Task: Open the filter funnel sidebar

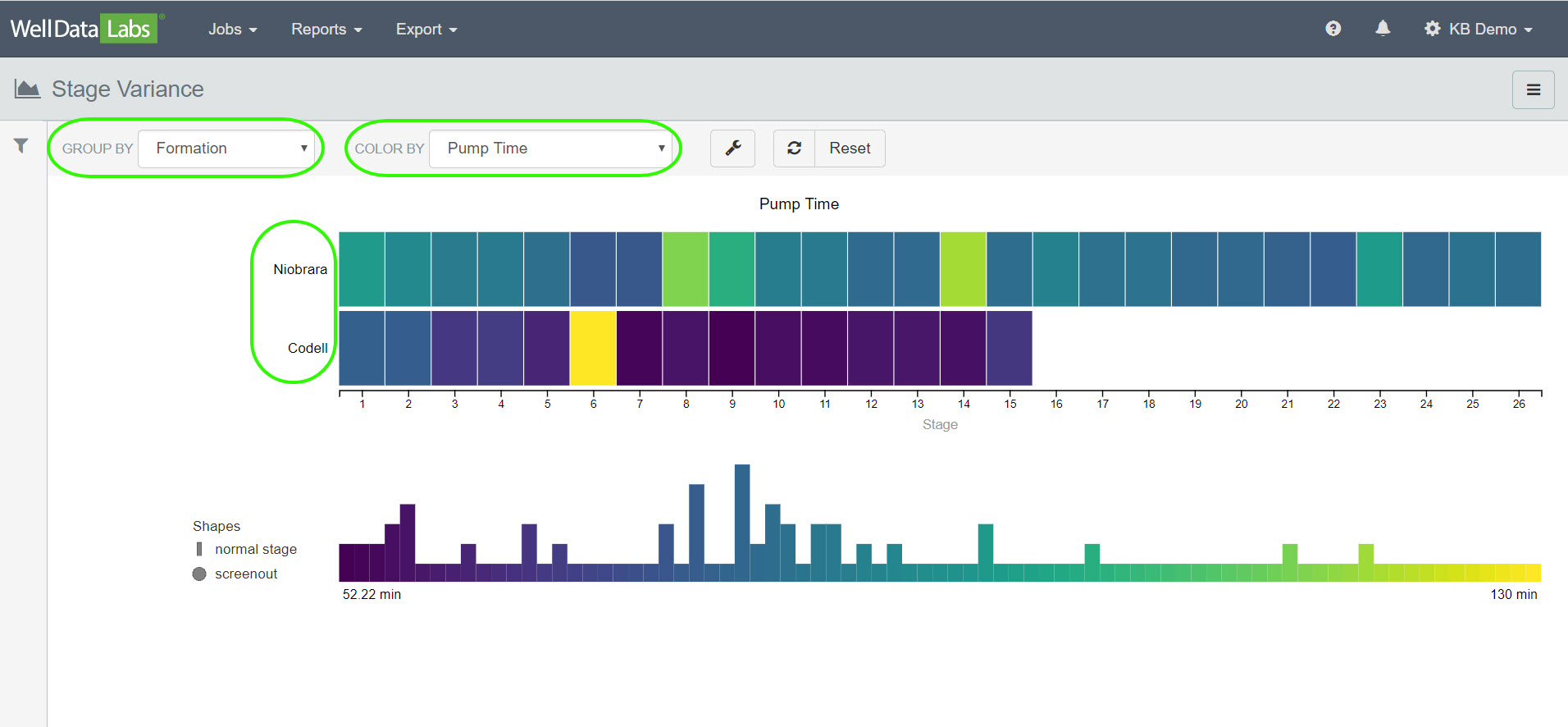Action: coord(21,146)
